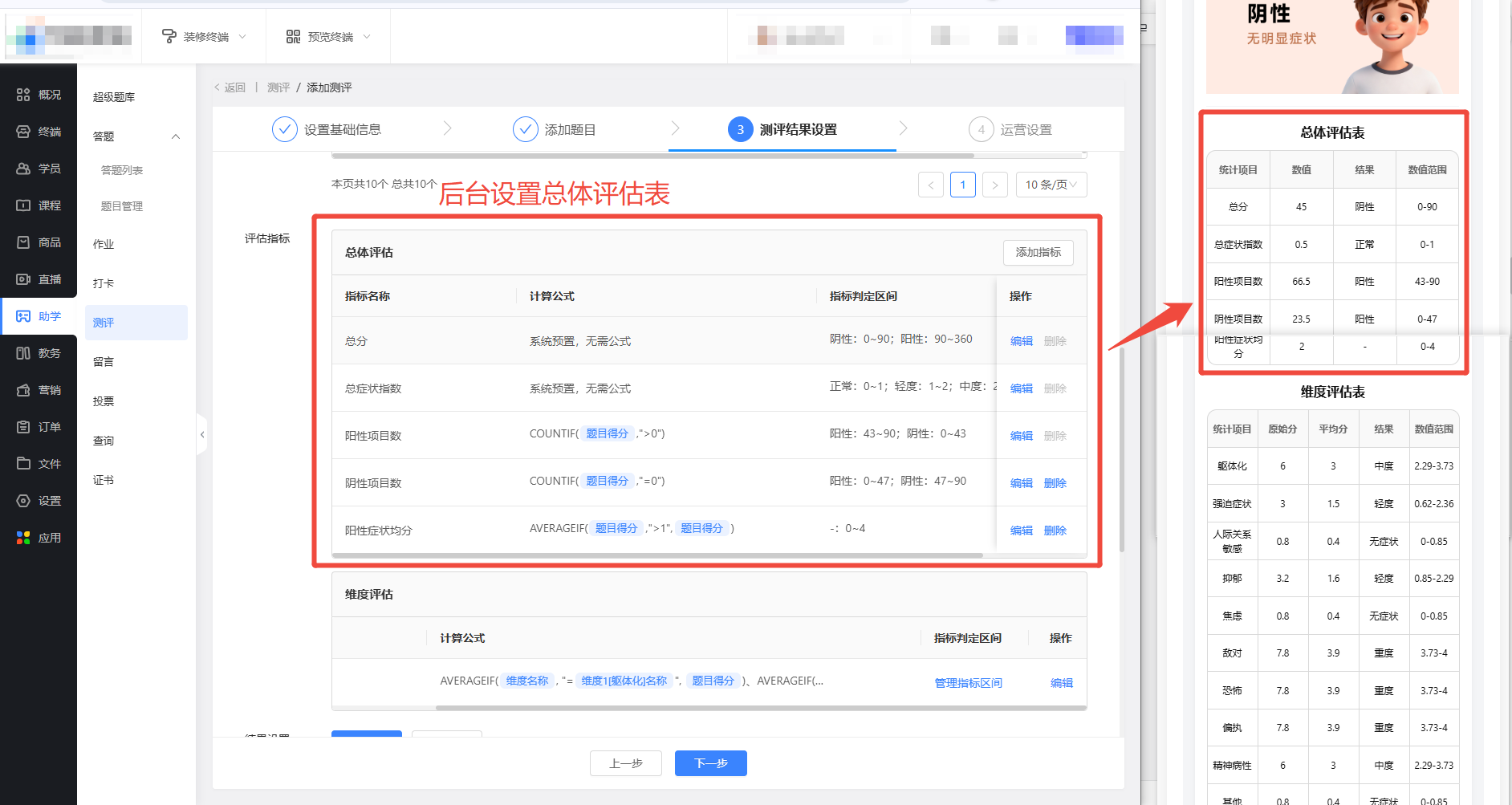1512x805 pixels.
Task: Select the 学员 students icon
Action: tap(23, 169)
